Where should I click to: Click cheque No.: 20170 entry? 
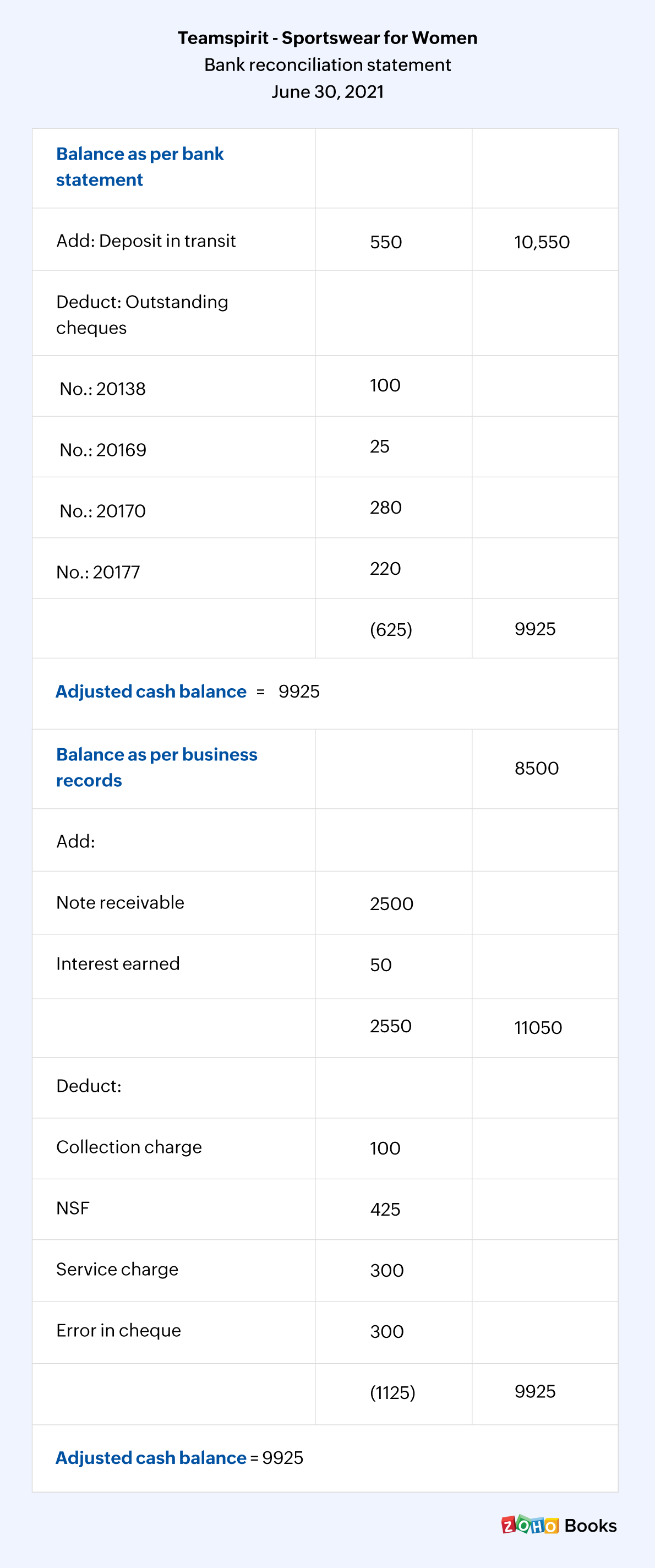[x=102, y=511]
